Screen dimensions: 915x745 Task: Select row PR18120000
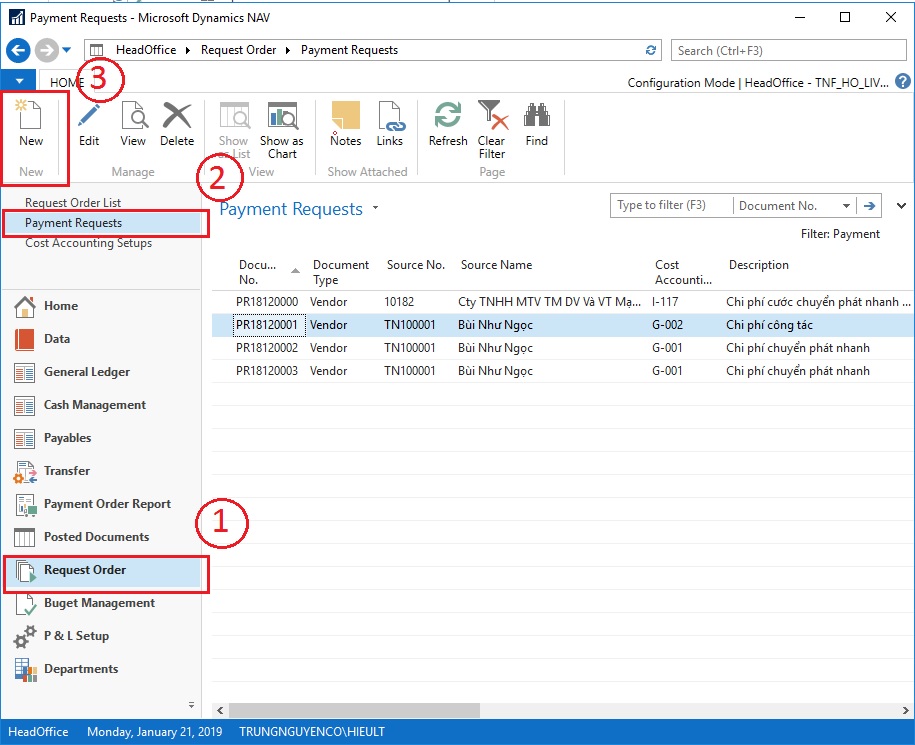(x=561, y=302)
